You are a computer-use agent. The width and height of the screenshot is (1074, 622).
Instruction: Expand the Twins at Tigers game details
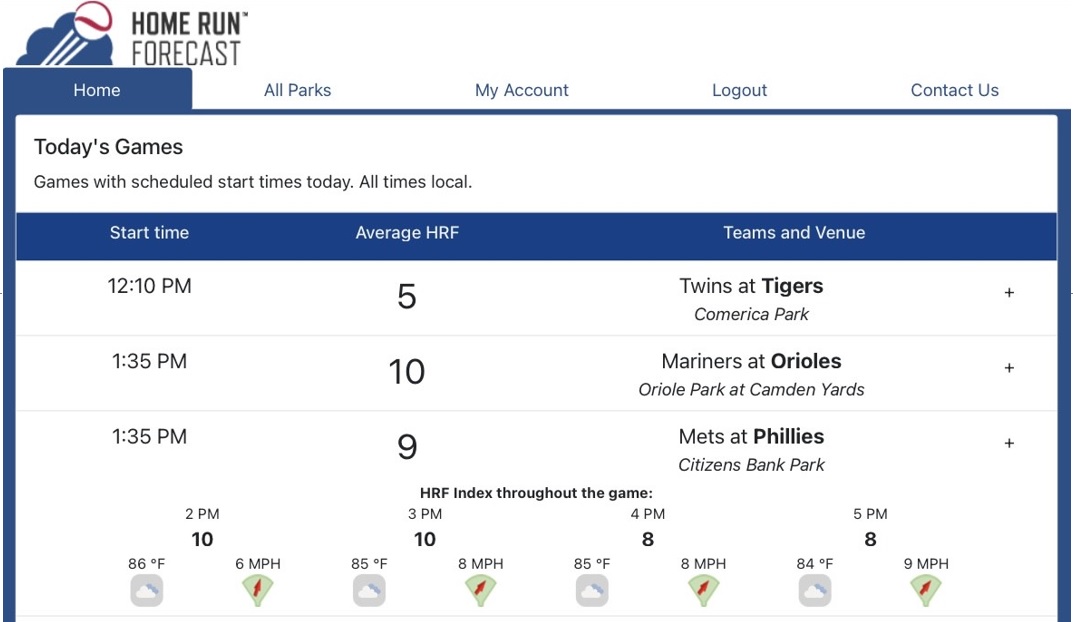[x=1009, y=293]
